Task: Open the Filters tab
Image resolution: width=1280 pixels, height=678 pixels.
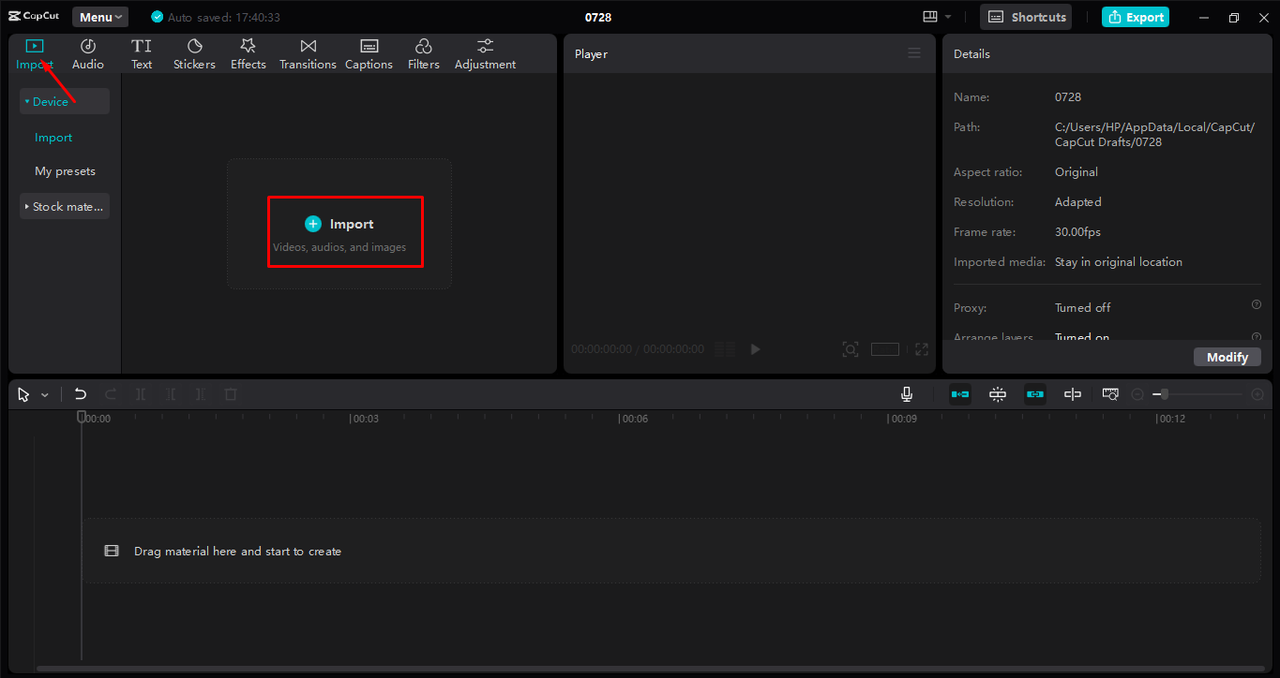Action: pyautogui.click(x=424, y=54)
